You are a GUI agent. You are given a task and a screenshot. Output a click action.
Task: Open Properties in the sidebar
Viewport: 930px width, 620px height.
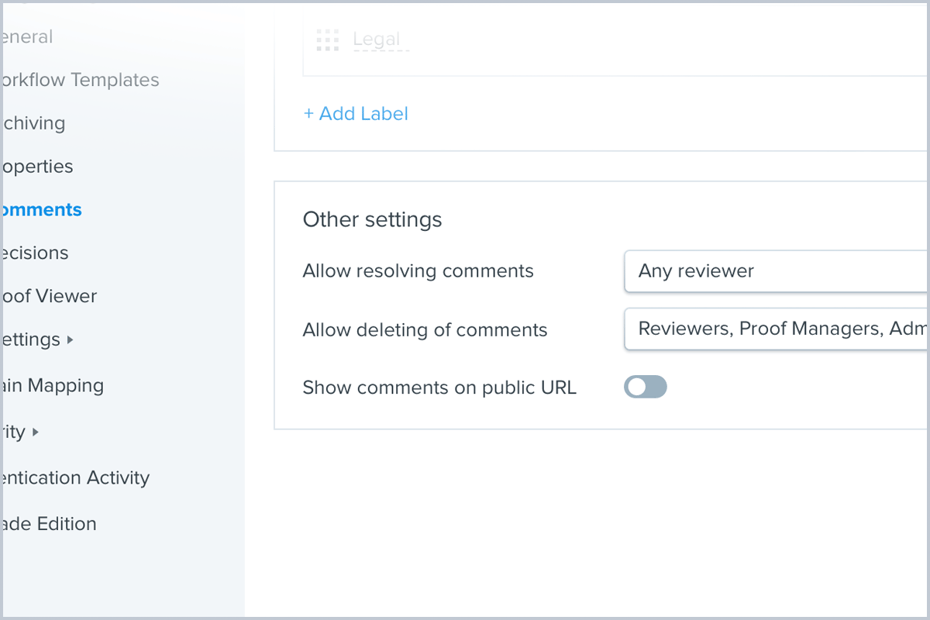click(37, 166)
